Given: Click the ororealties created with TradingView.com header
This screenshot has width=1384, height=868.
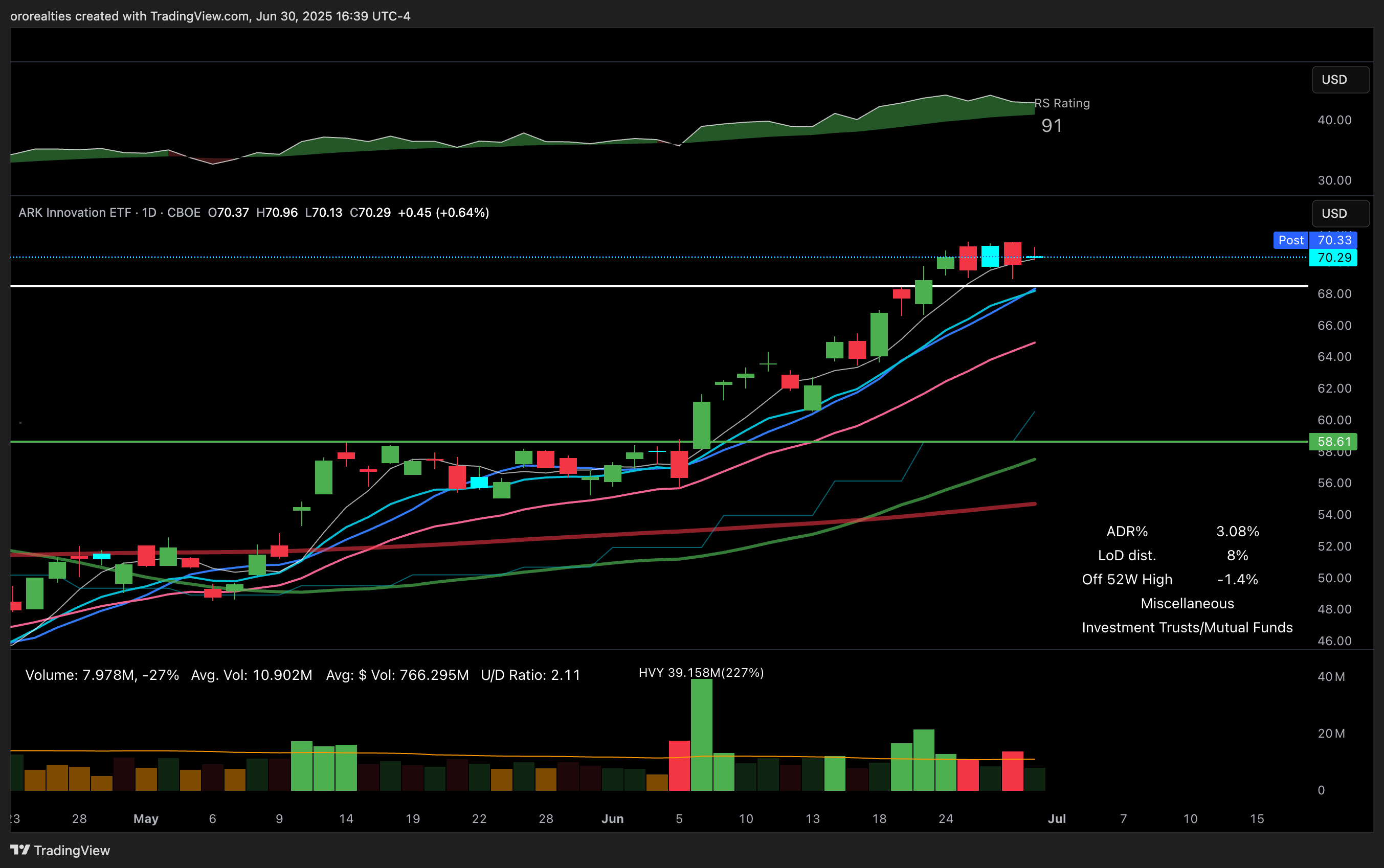Looking at the screenshot, I should (x=210, y=16).
